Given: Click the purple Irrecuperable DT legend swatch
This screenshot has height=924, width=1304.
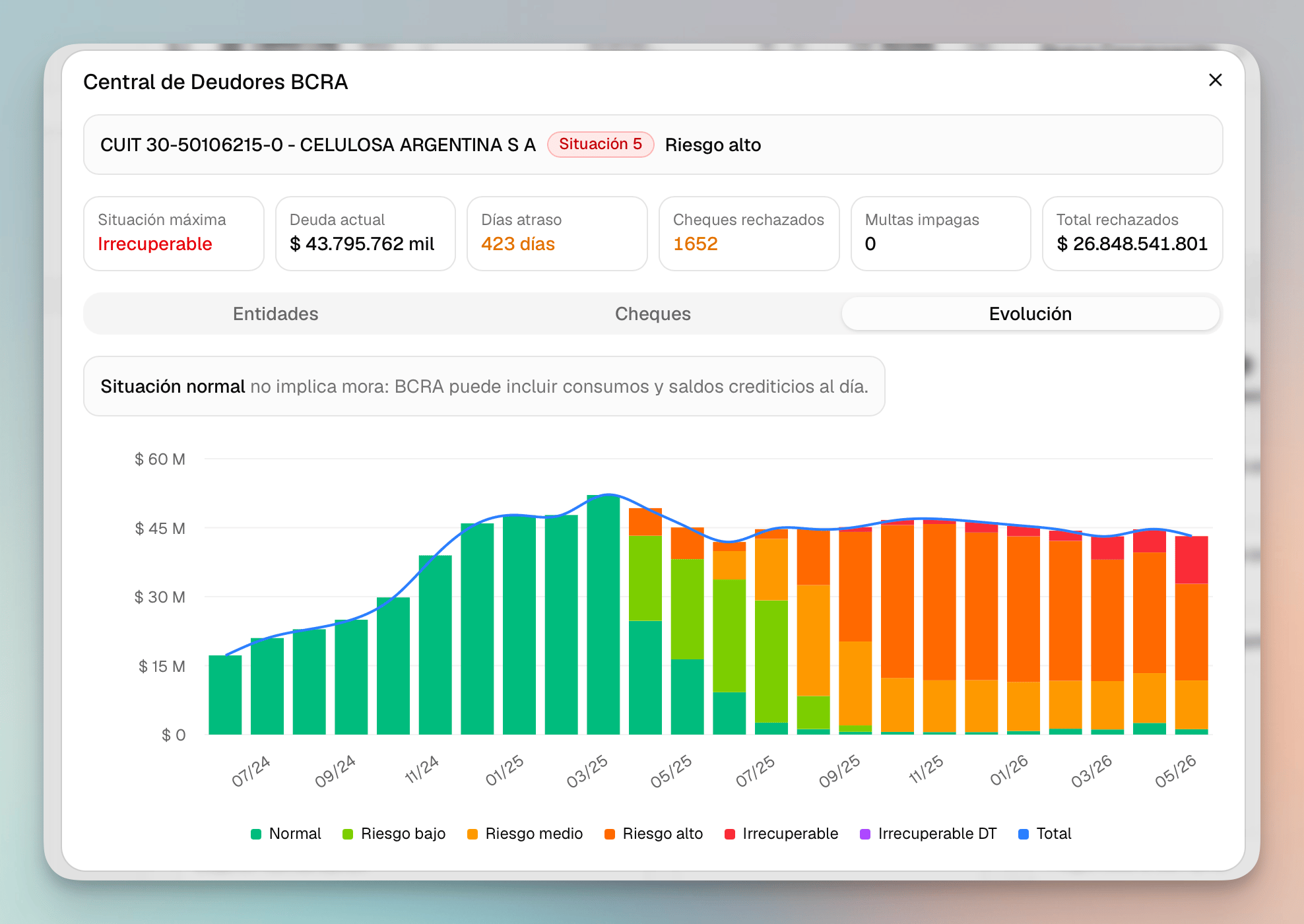Looking at the screenshot, I should (x=865, y=834).
